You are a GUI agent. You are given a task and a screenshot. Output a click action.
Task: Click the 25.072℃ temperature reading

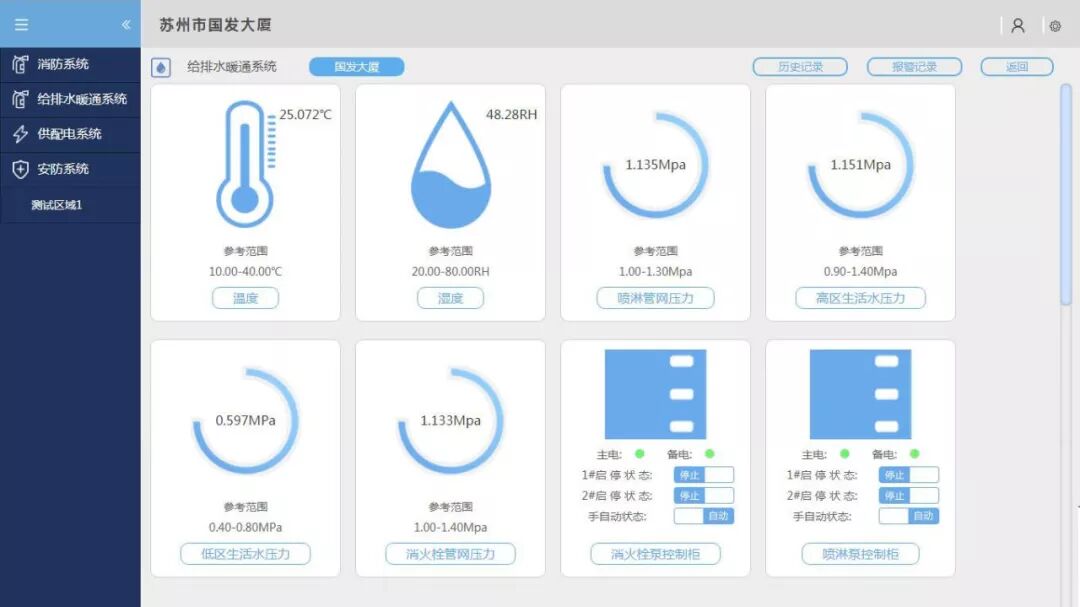click(x=305, y=114)
